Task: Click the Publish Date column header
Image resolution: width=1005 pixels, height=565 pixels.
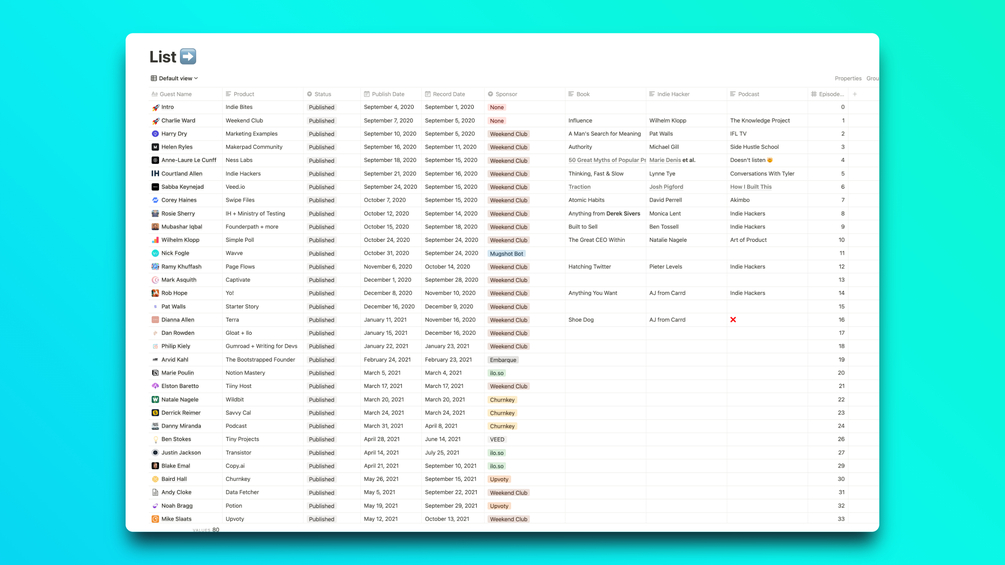Action: (384, 94)
